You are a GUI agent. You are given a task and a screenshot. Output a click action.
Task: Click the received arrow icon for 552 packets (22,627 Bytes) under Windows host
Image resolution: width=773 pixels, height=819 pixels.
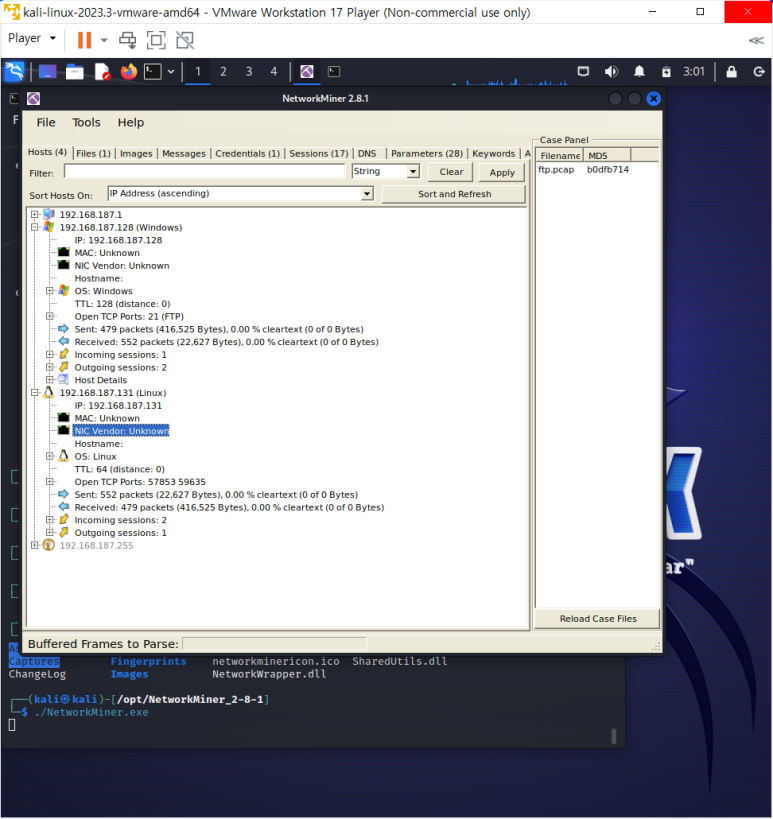[63, 342]
